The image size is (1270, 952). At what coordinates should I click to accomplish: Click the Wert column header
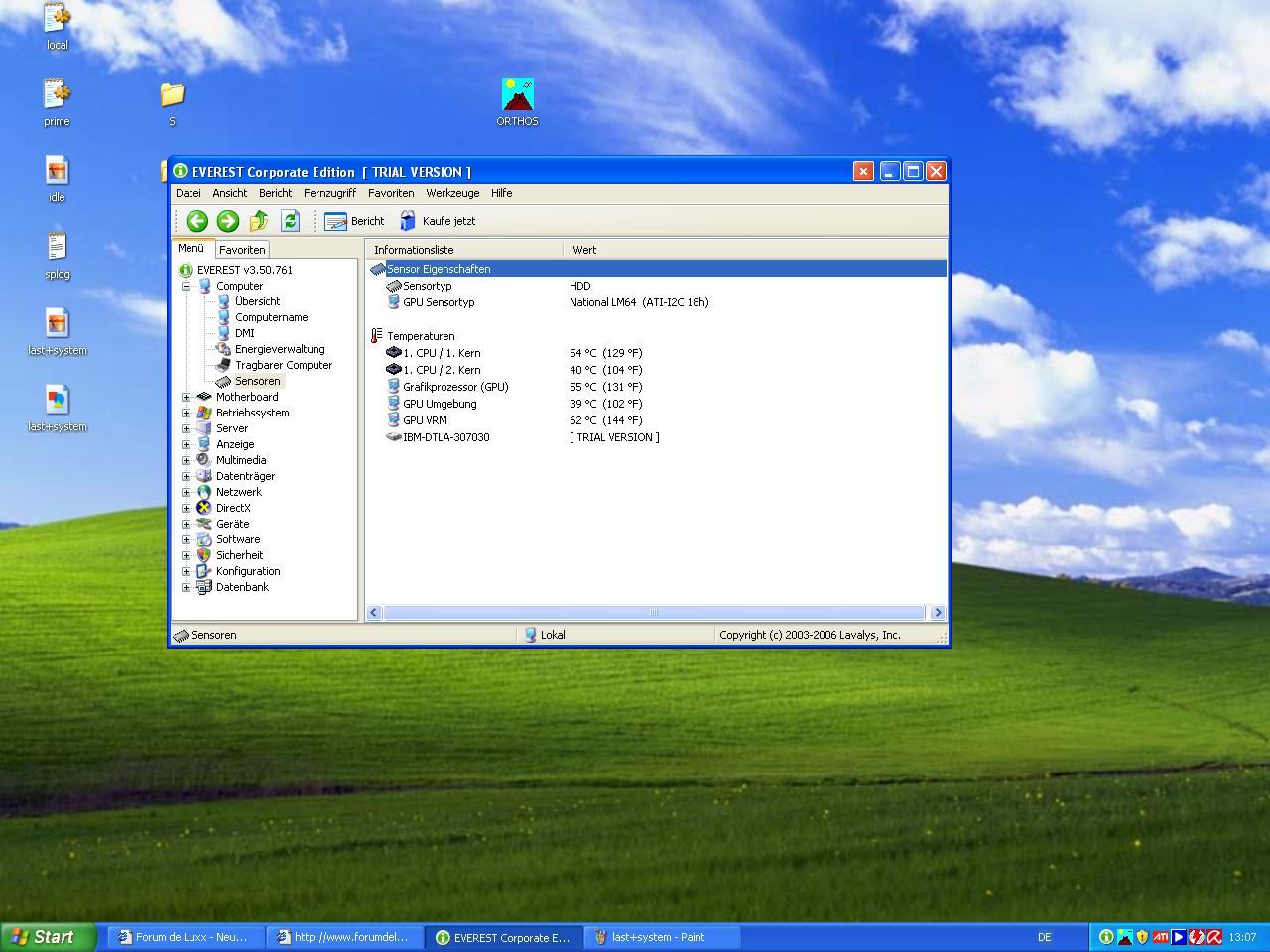point(754,250)
